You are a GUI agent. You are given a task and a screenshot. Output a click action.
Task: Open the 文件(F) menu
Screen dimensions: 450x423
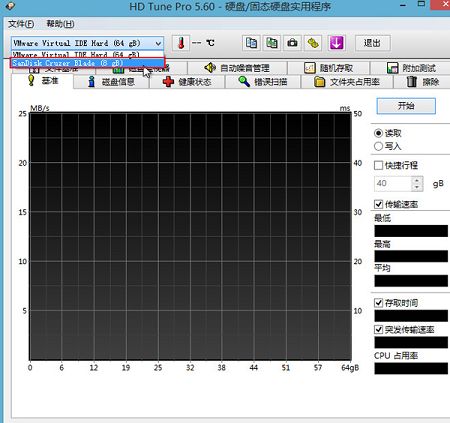click(x=21, y=24)
